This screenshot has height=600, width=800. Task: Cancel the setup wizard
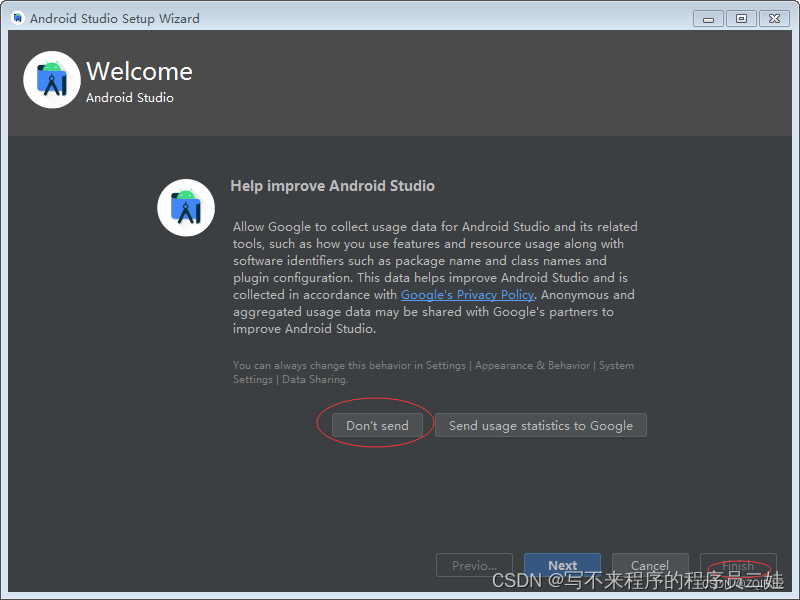coord(650,565)
